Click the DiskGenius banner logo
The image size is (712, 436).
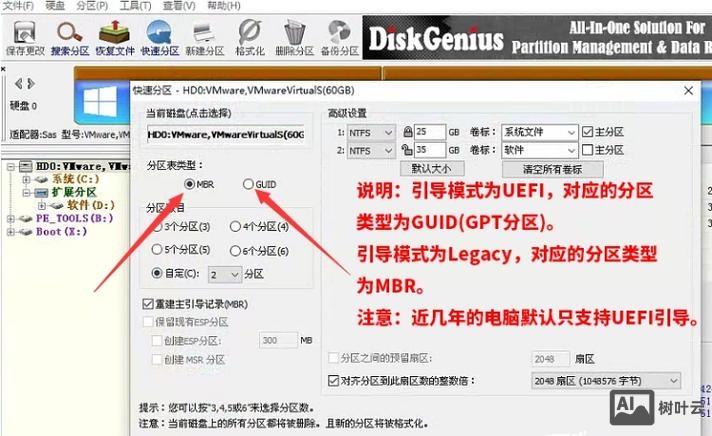click(x=435, y=38)
